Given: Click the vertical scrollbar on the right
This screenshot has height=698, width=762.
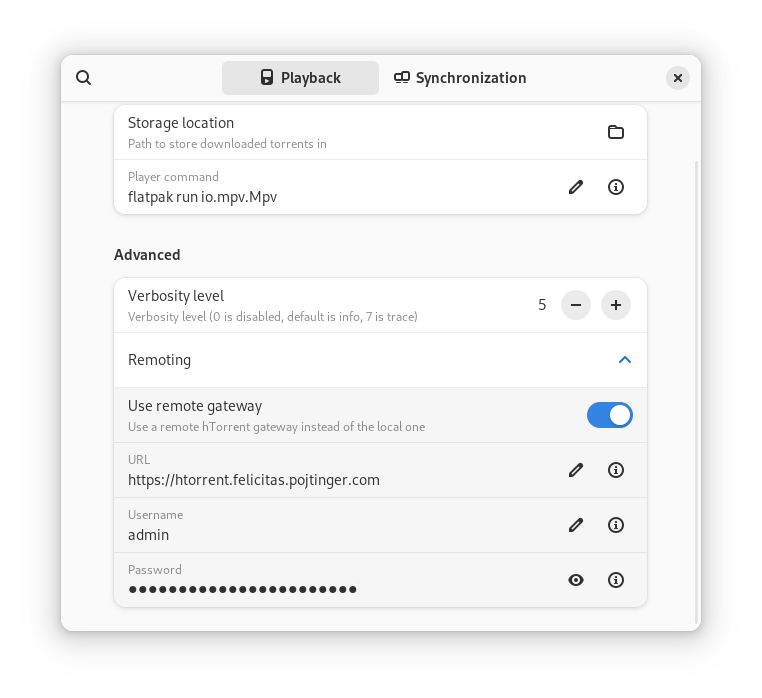Looking at the screenshot, I should (697, 391).
